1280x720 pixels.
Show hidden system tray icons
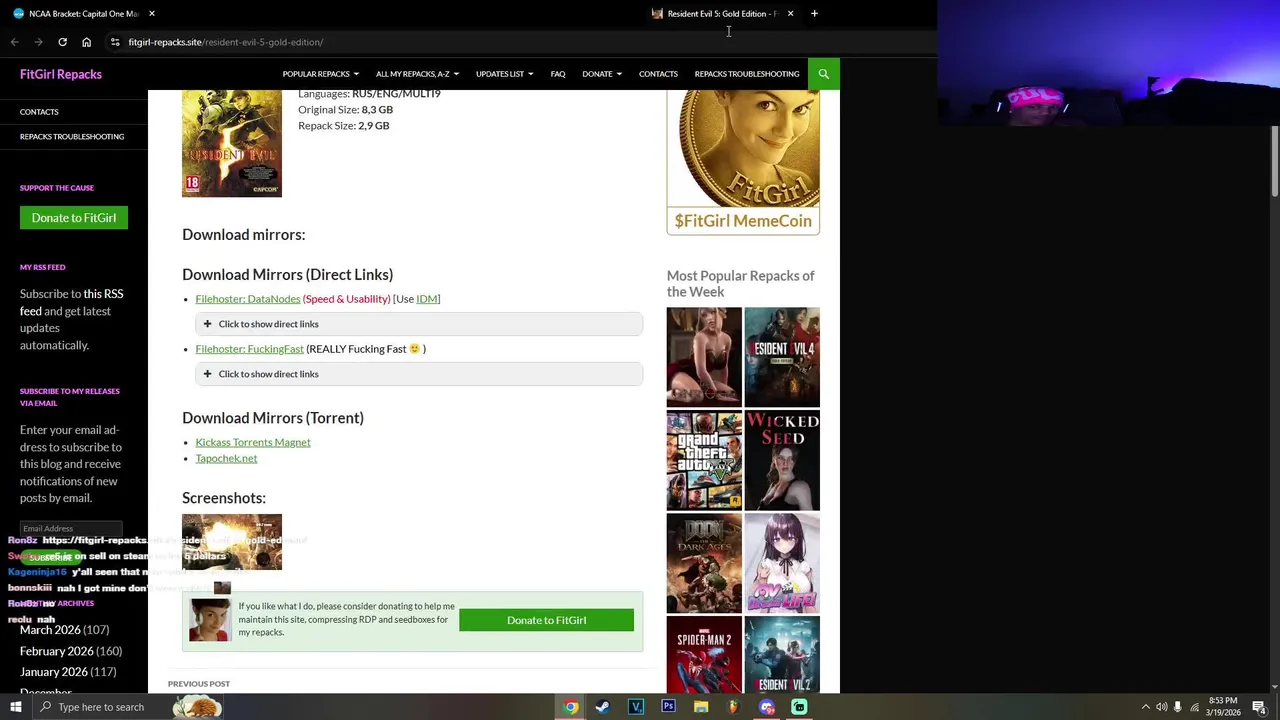[1146, 707]
